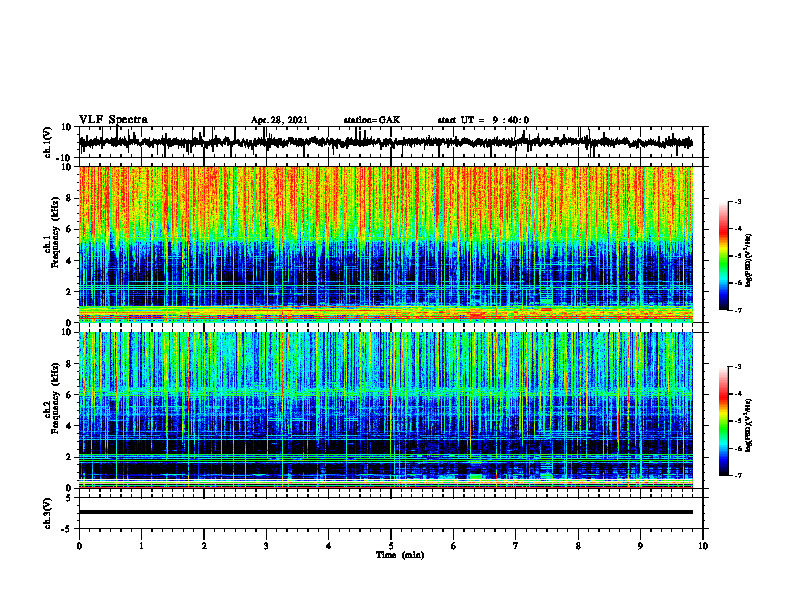Select the "start UT = 9 :40: 0" text

coord(483,120)
